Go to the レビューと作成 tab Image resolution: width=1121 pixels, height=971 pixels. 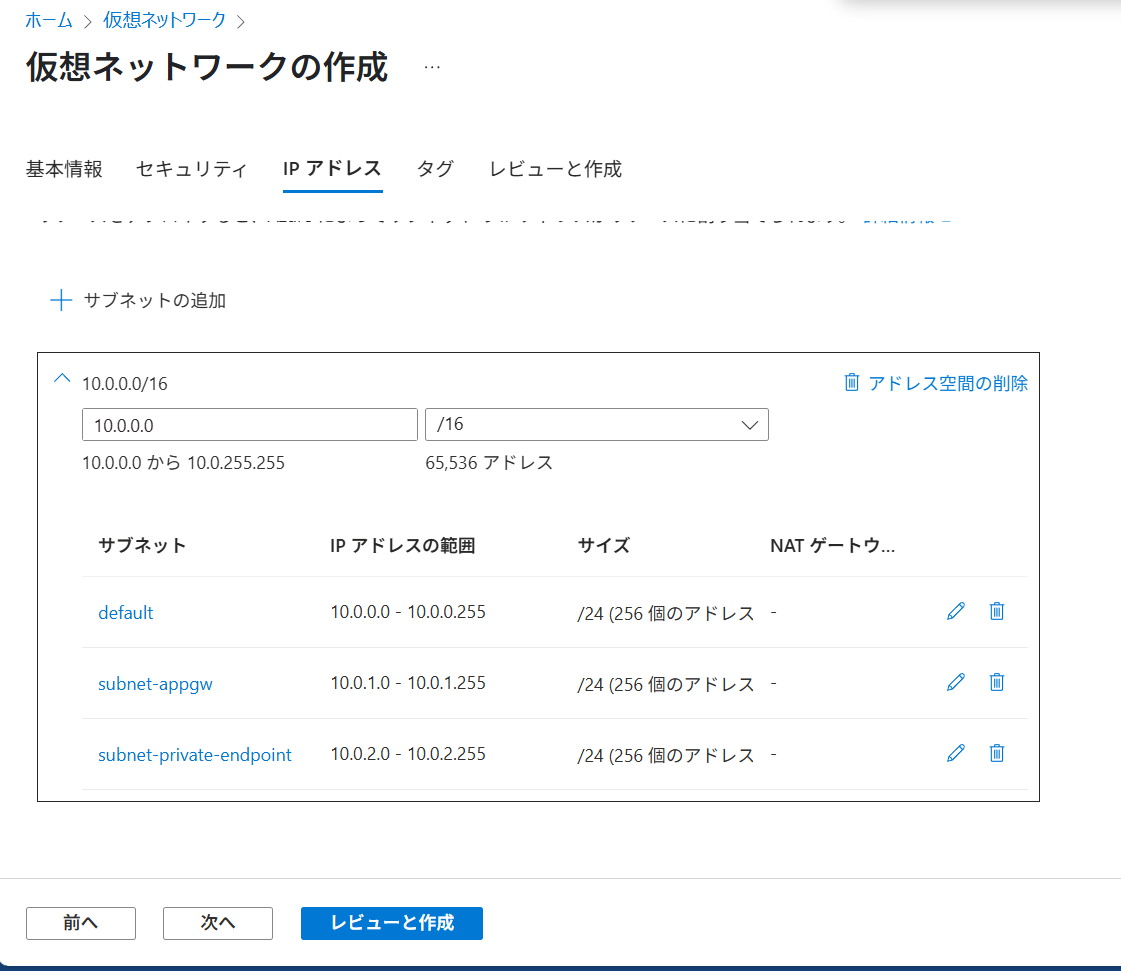pos(555,169)
